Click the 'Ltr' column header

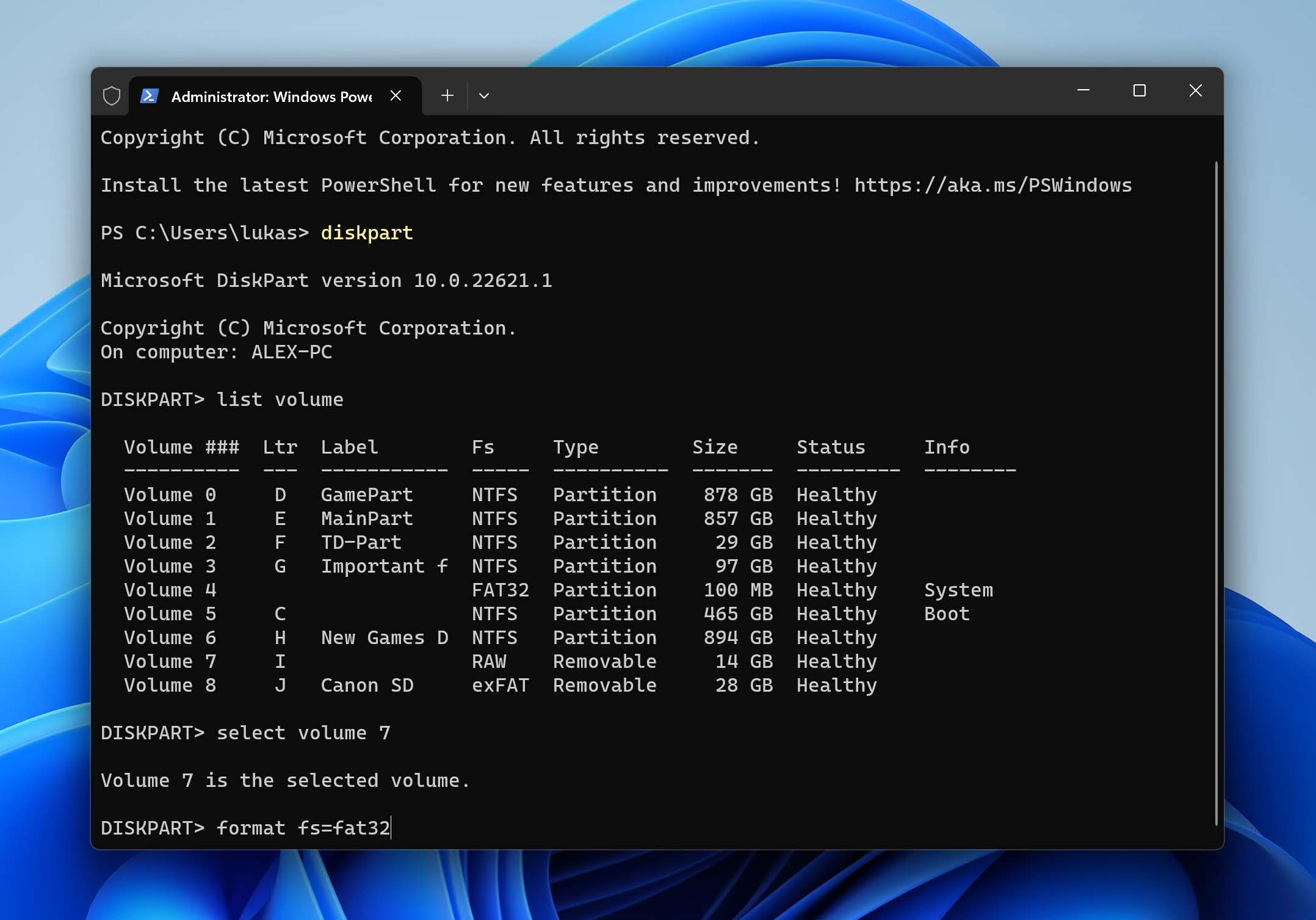click(280, 447)
